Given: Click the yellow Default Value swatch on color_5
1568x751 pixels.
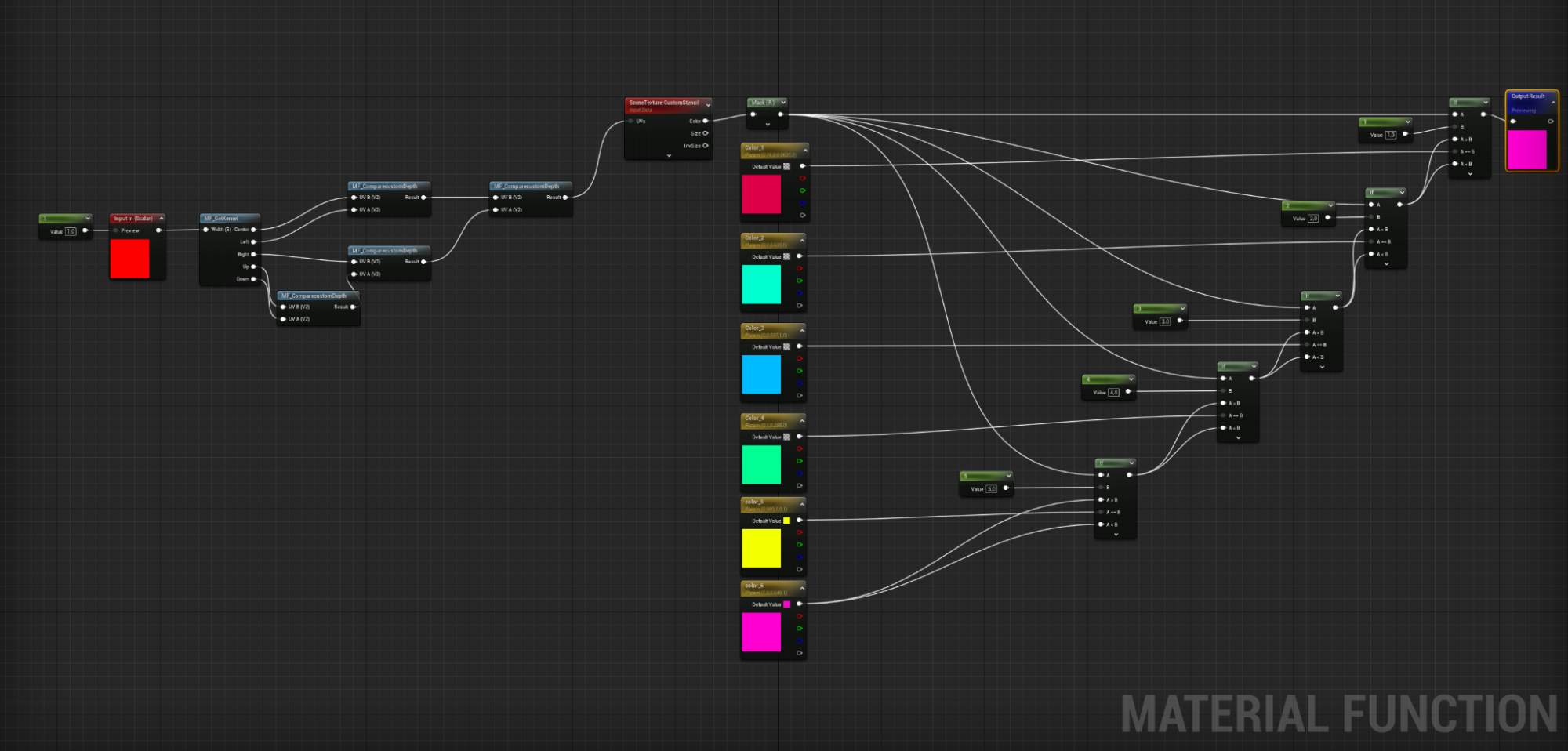Looking at the screenshot, I should coord(787,521).
